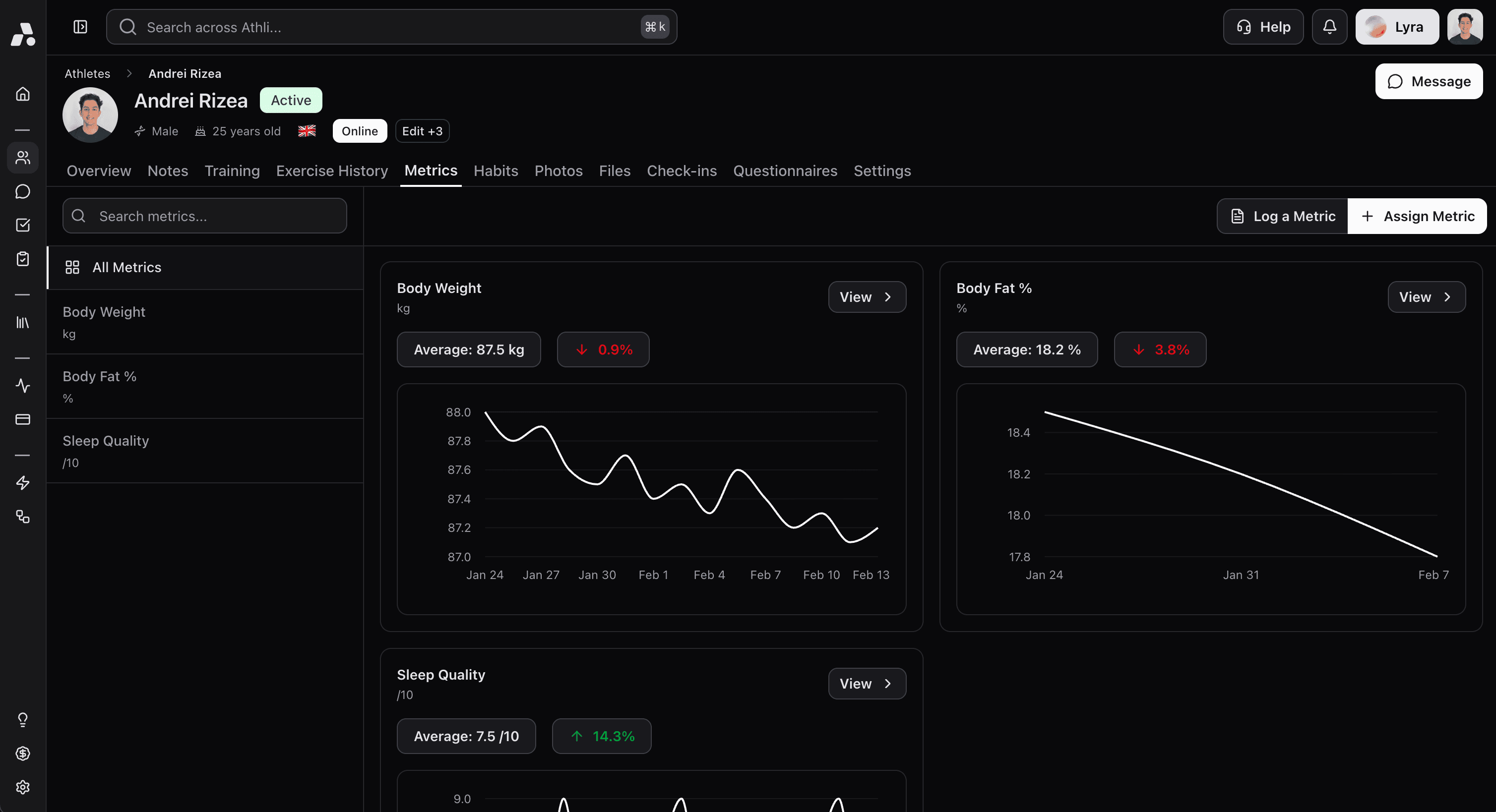
Task: Toggle Andrei's Online status badge
Action: coord(359,130)
